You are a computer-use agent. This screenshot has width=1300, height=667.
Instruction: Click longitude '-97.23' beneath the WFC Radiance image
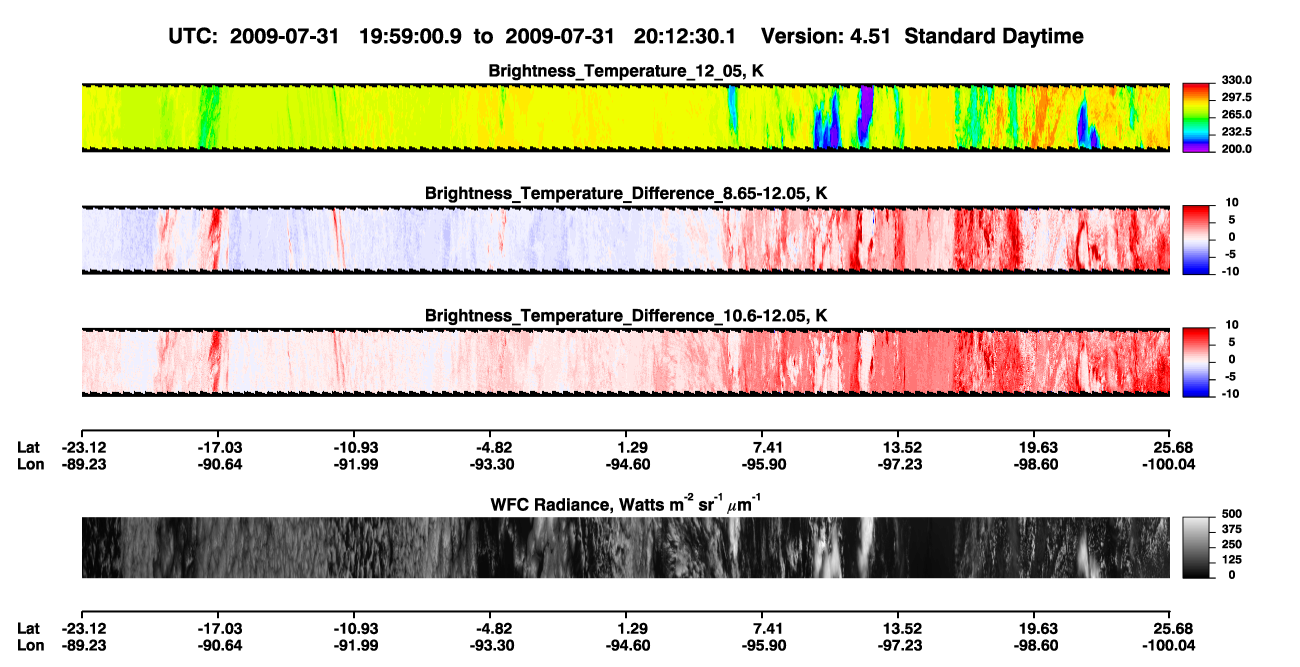(x=901, y=644)
